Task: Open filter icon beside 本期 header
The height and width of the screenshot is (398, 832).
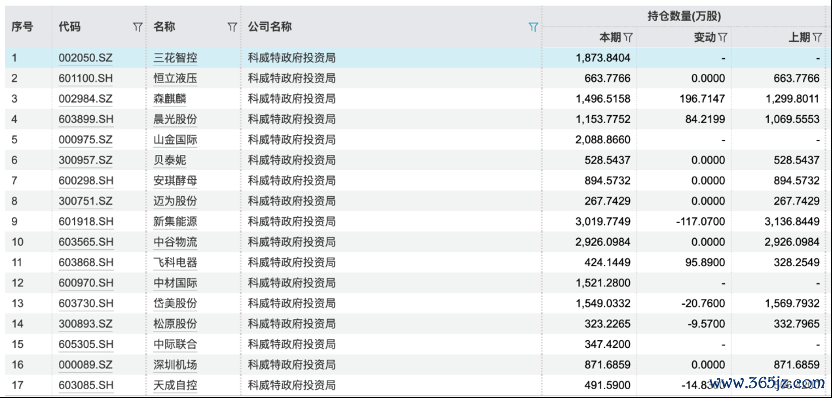Action: tap(628, 37)
